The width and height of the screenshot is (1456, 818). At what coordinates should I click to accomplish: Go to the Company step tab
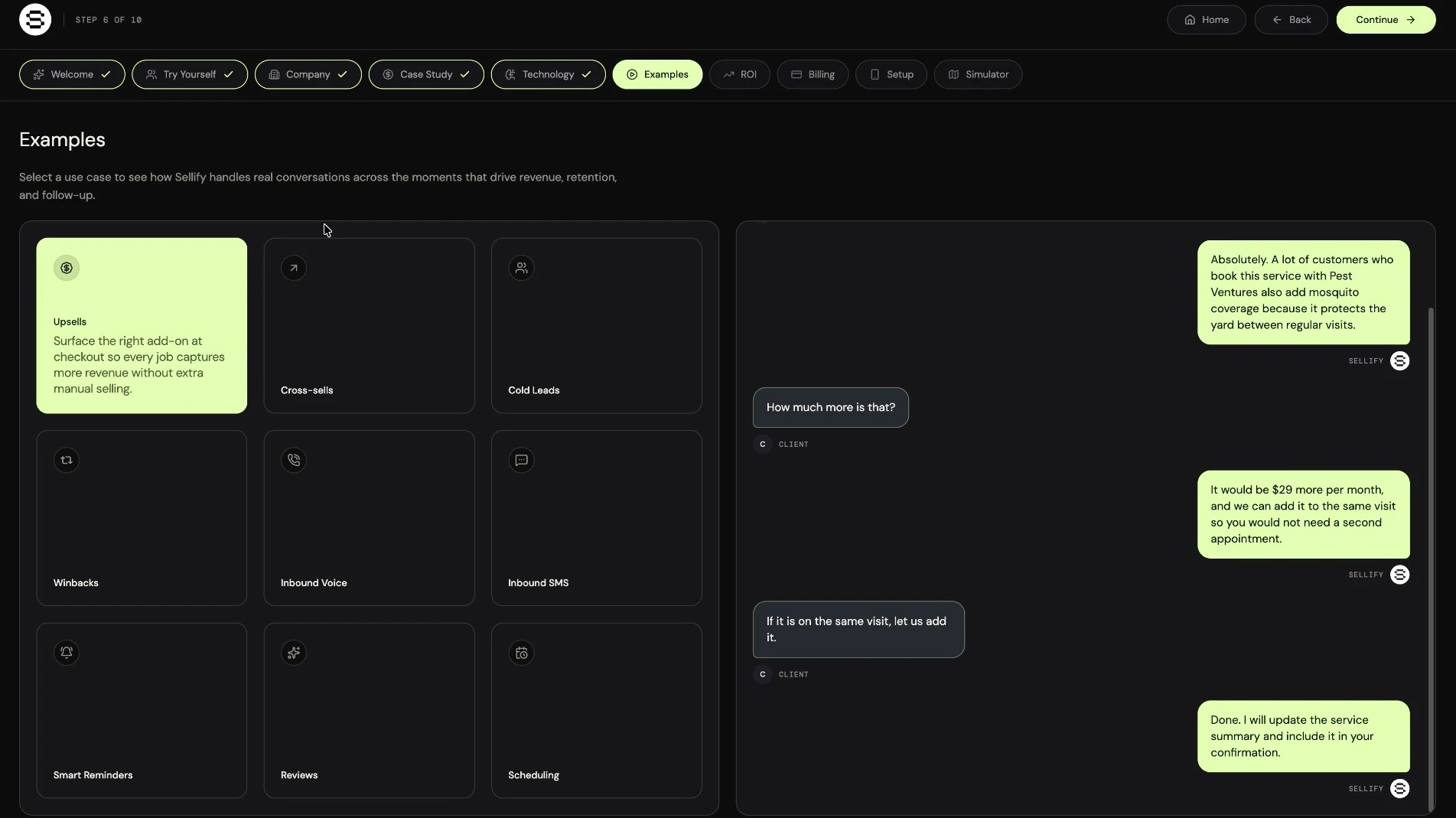pos(308,74)
